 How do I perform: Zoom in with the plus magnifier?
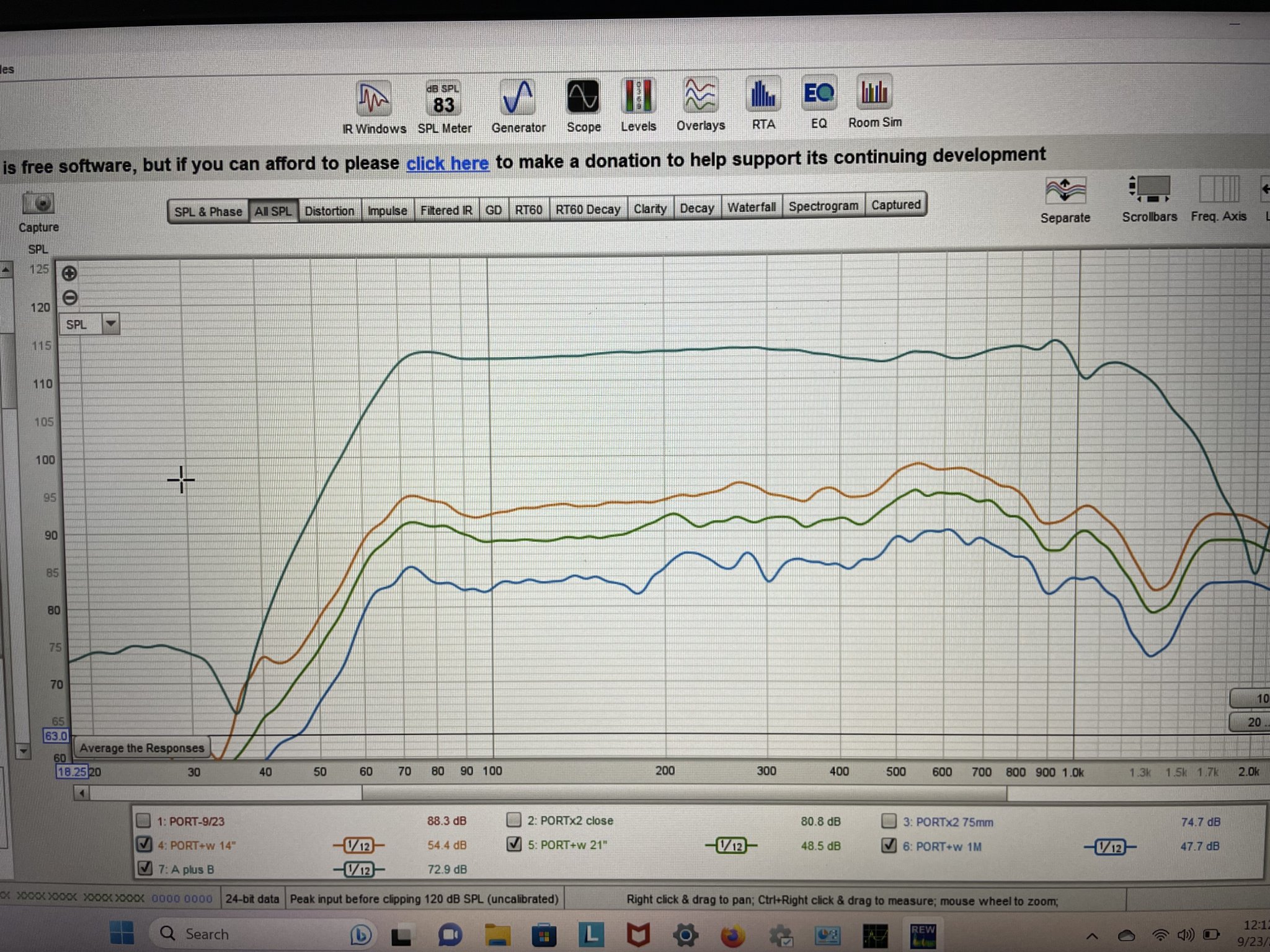[69, 273]
